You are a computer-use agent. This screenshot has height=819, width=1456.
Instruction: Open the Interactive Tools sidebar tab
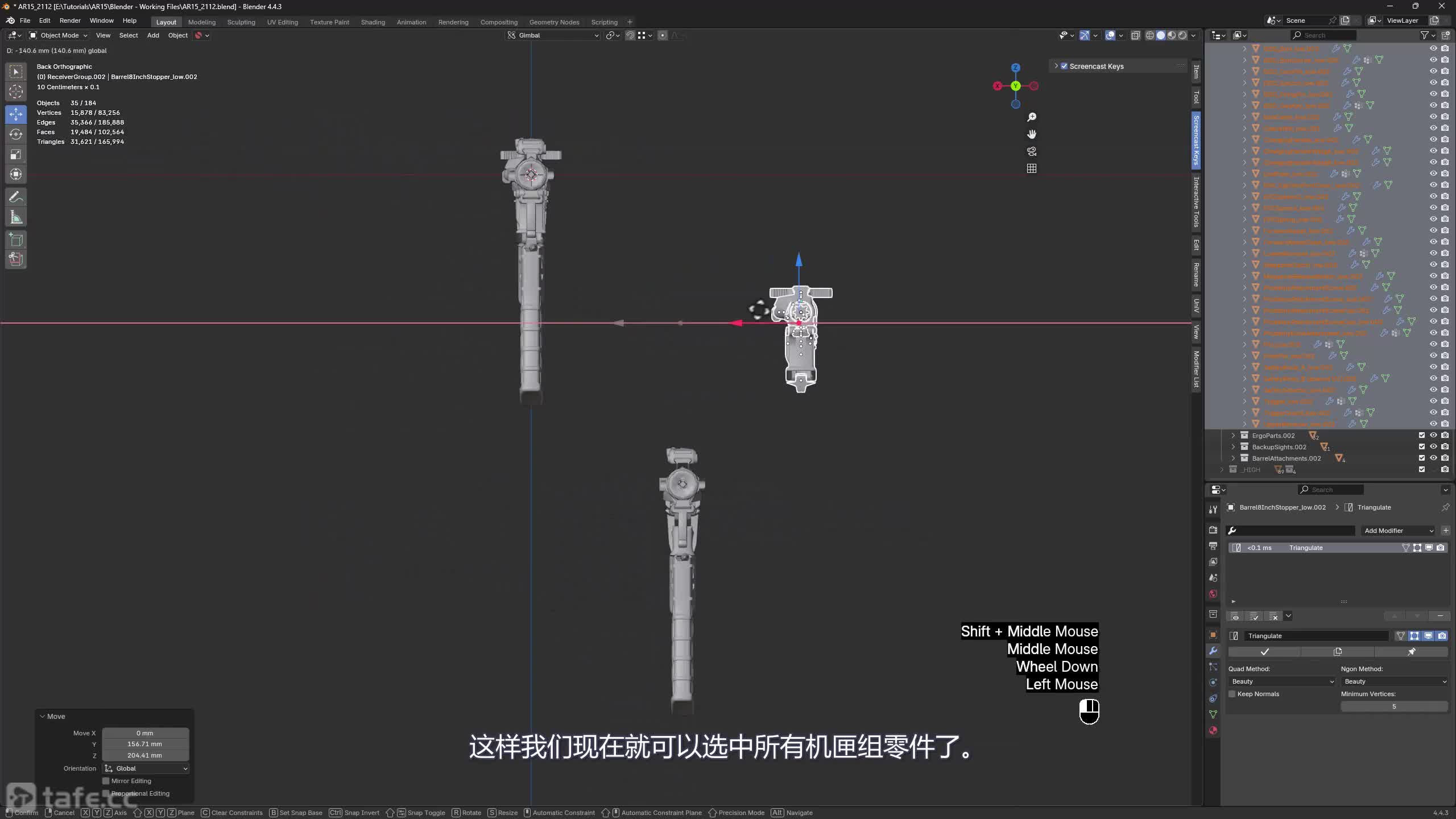(1196, 201)
